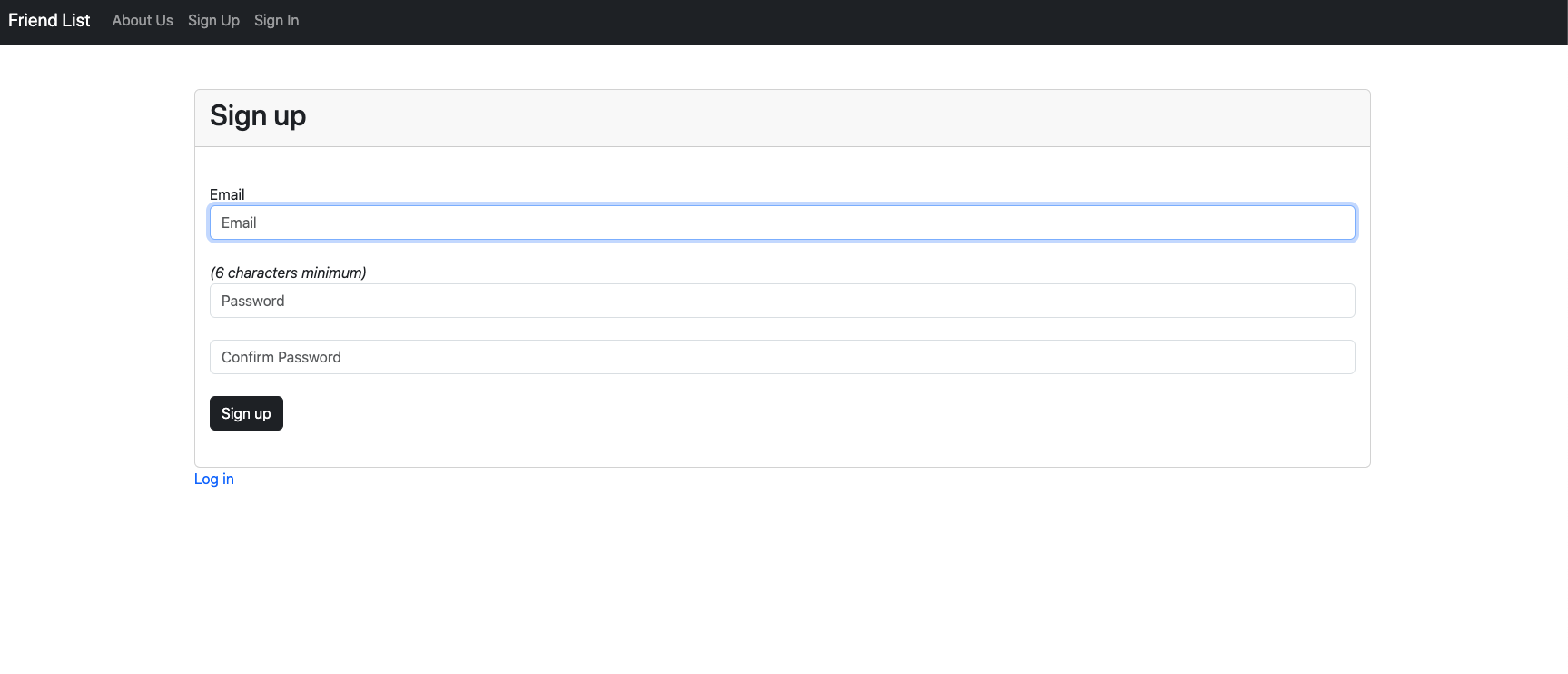
Task: Place cursor in password confirmation box
Action: pos(782,357)
